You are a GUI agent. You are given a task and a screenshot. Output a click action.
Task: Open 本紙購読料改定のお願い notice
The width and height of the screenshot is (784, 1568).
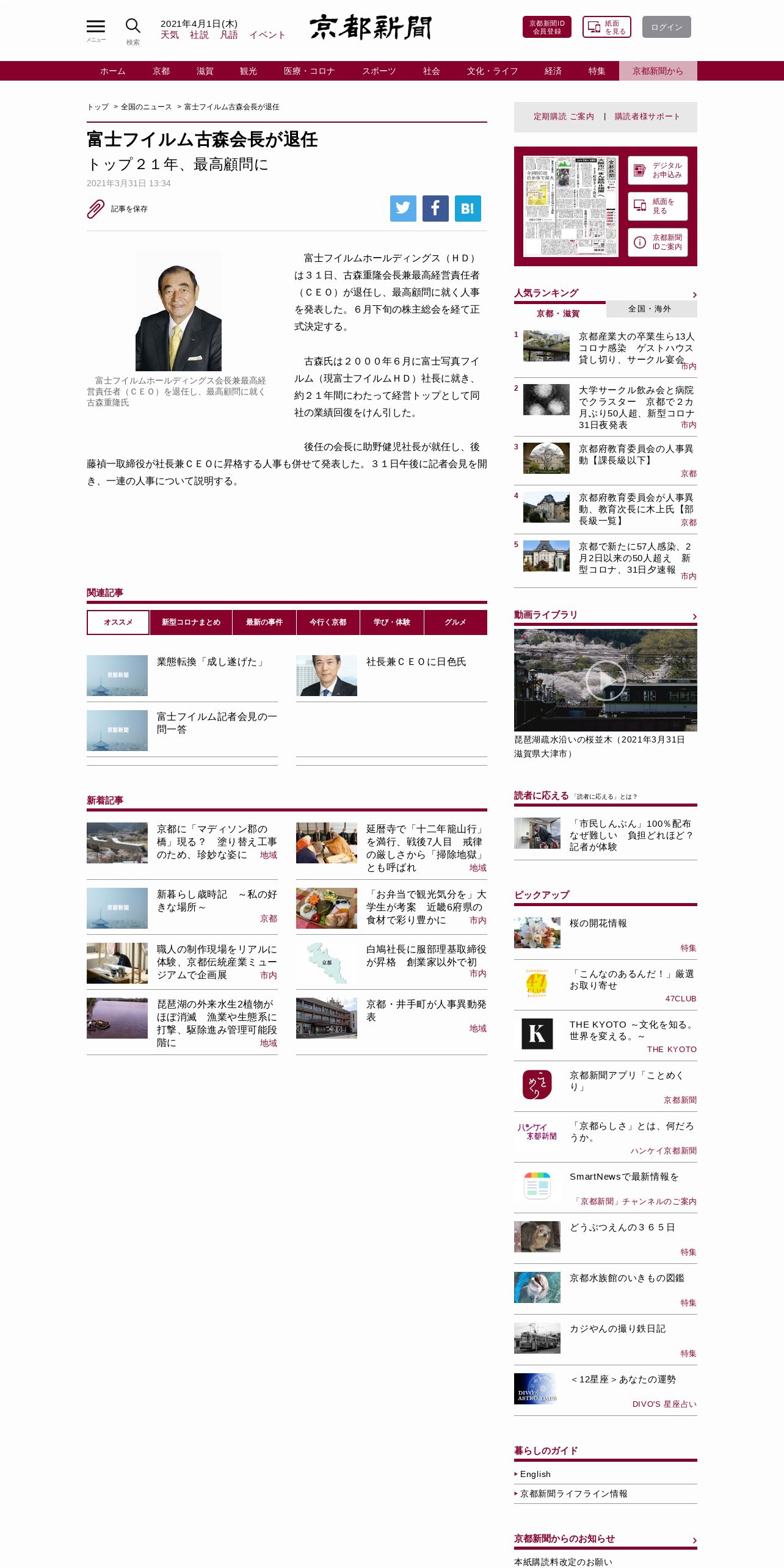[x=563, y=1562]
